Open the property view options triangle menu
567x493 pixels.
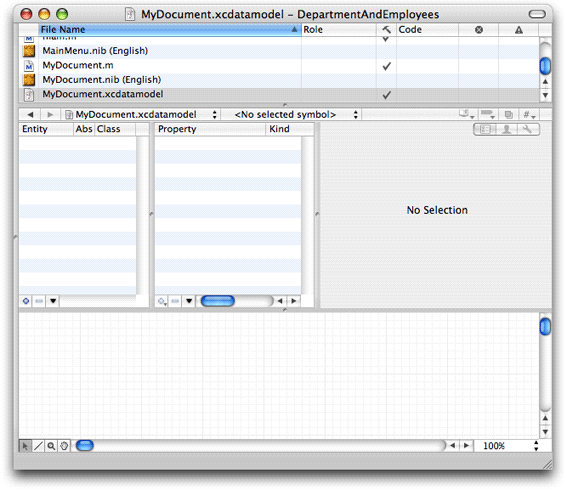pyautogui.click(x=189, y=301)
